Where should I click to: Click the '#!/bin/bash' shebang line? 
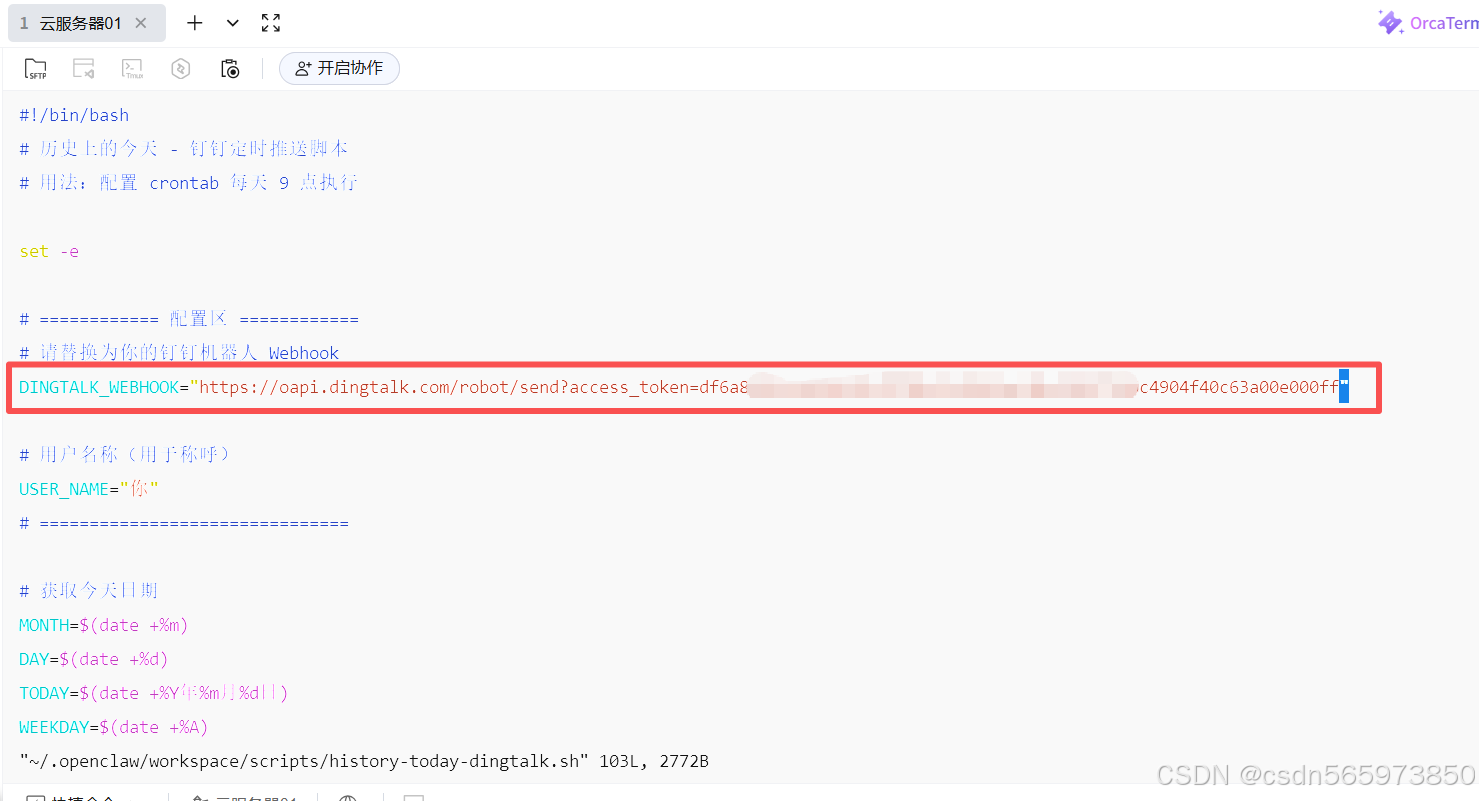click(74, 115)
